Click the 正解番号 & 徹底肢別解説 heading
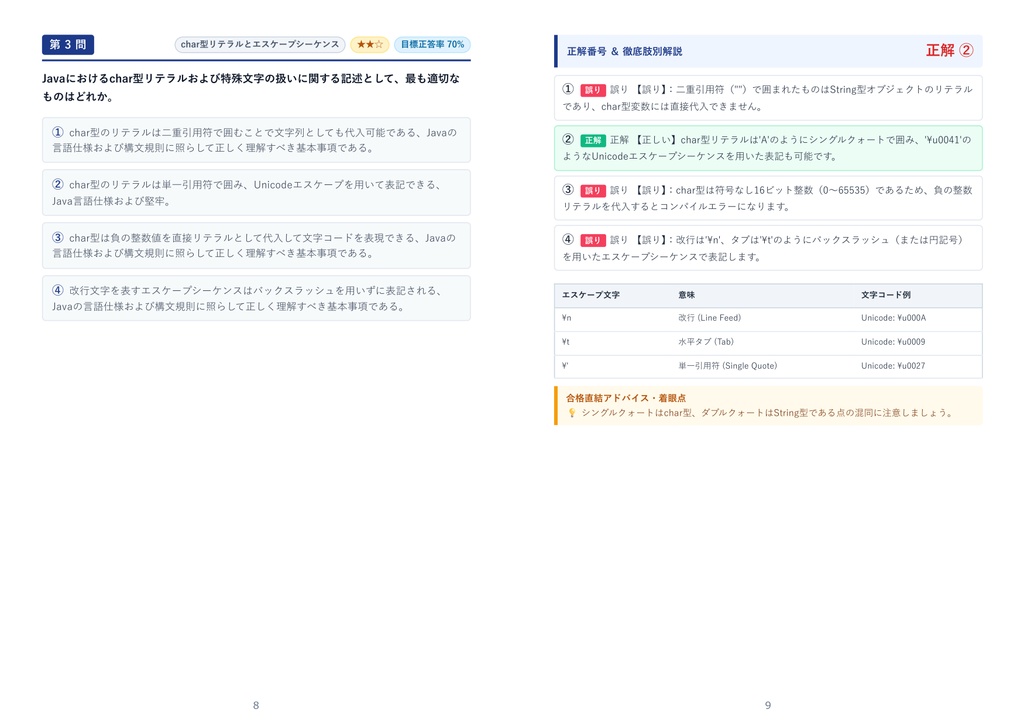Screen dimensions: 1024x727 [x=624, y=51]
